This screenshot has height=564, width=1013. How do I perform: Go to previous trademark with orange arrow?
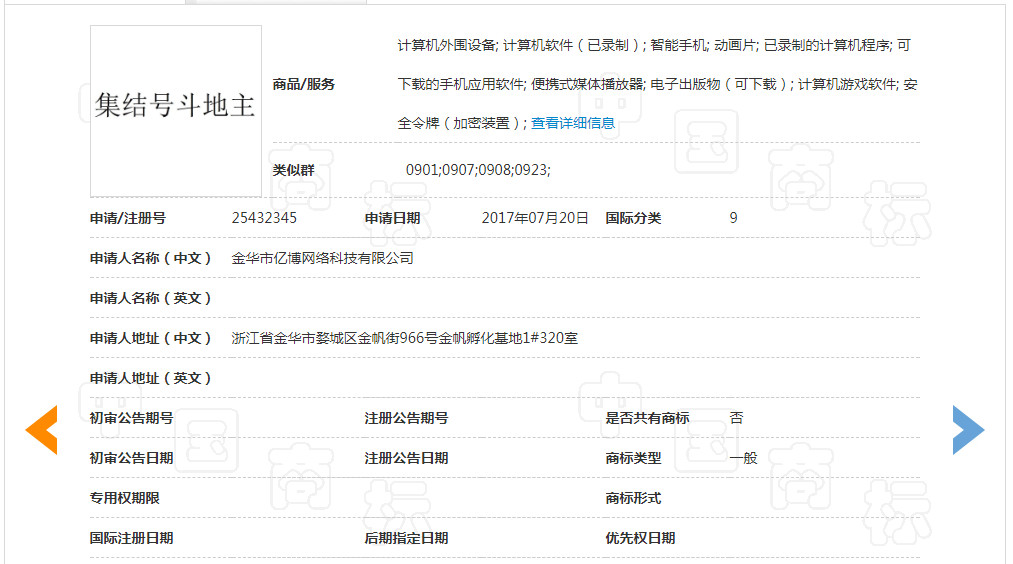coord(41,430)
